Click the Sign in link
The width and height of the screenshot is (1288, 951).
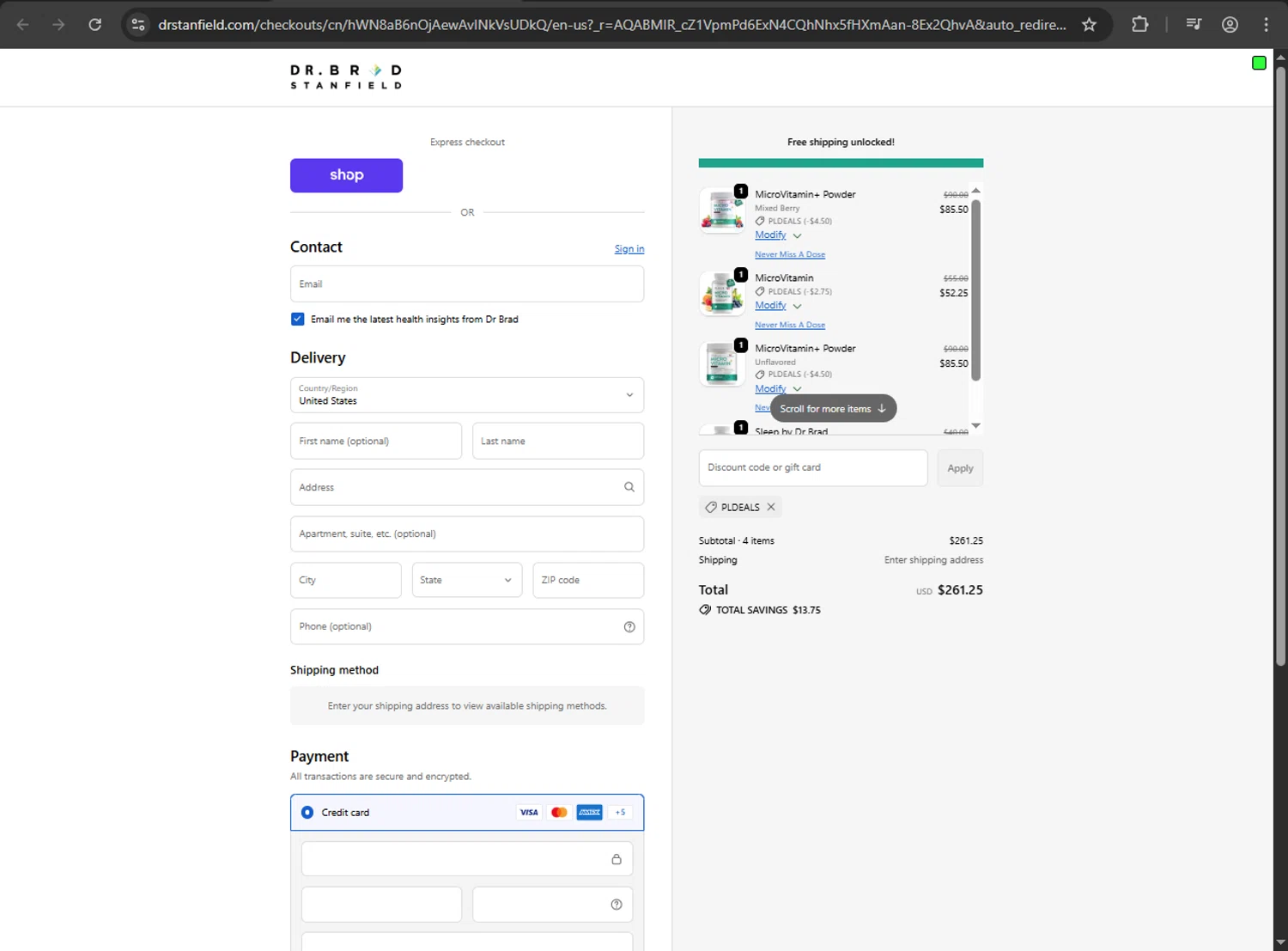pos(629,249)
